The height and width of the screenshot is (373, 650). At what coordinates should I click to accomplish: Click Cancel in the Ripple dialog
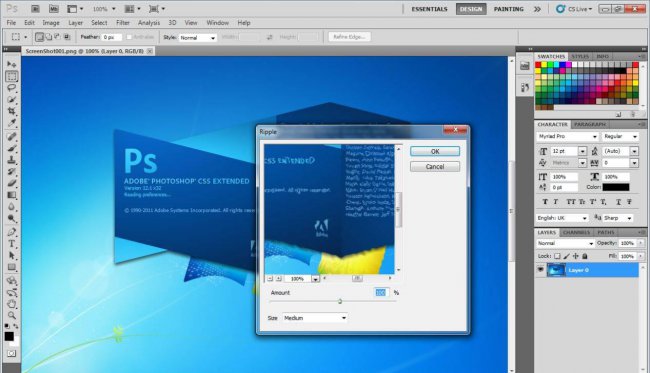coord(435,167)
